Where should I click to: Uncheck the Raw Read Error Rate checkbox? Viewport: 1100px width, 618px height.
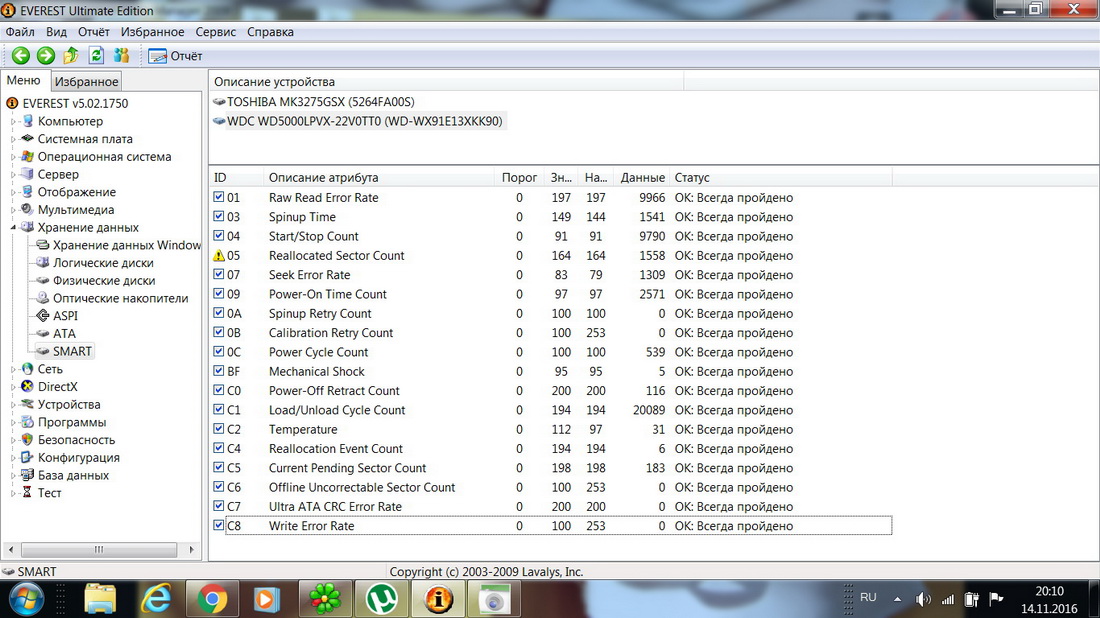[x=219, y=198]
